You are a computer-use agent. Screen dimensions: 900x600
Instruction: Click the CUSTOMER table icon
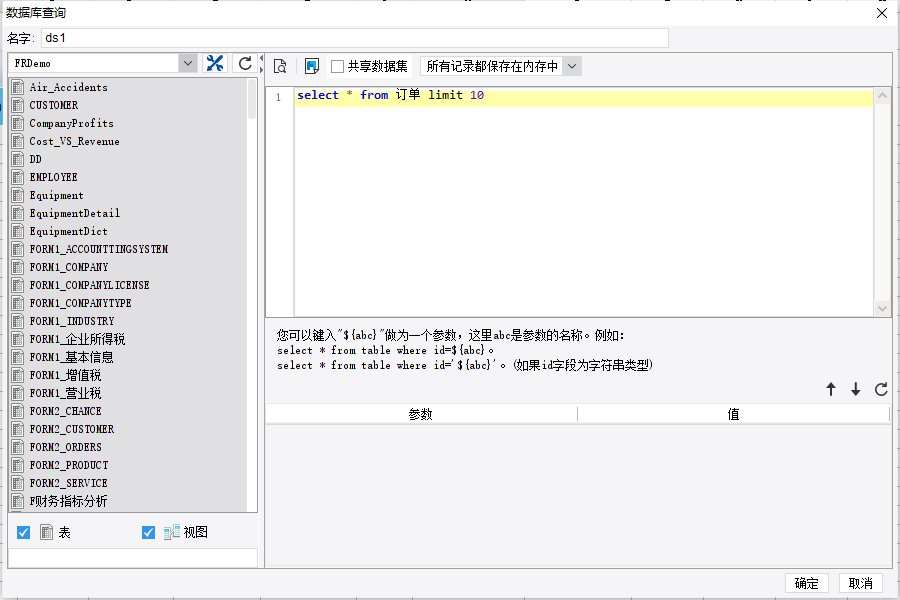click(18, 105)
